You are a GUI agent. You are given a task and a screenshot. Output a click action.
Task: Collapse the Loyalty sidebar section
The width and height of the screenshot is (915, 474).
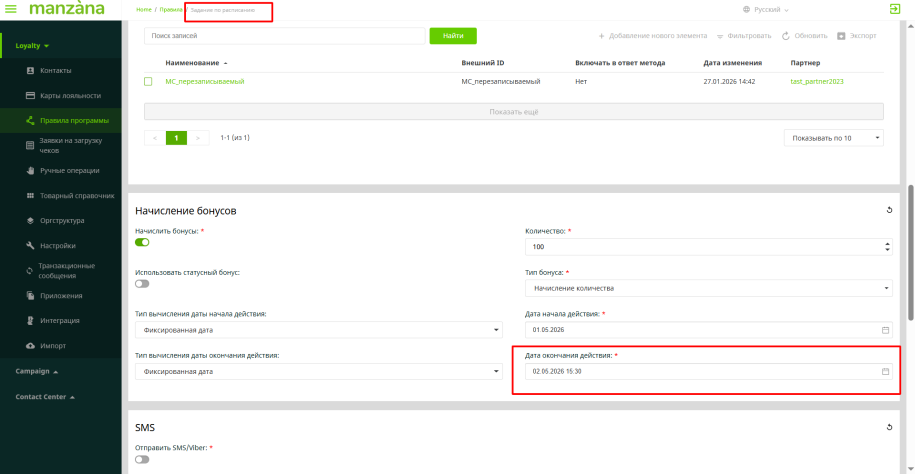click(32, 46)
